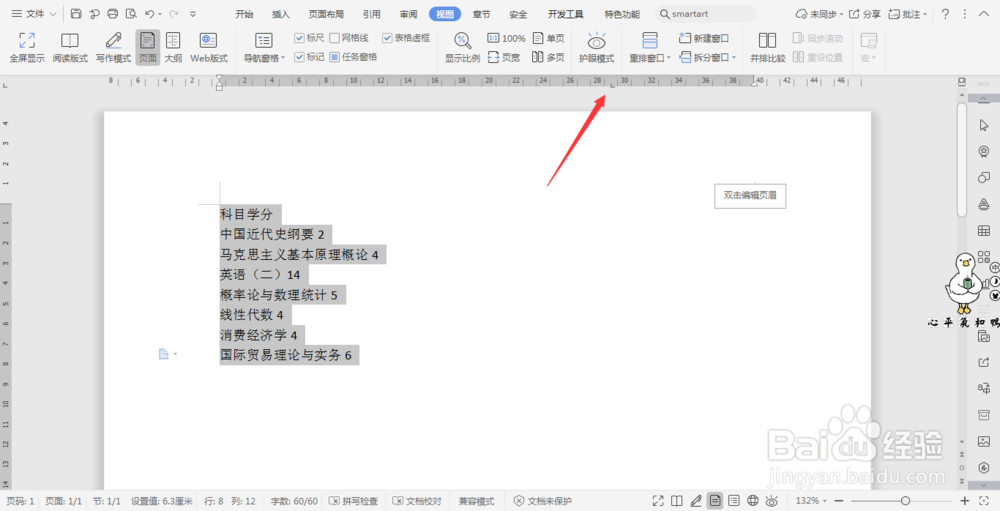Click the smartart search field

coord(706,13)
